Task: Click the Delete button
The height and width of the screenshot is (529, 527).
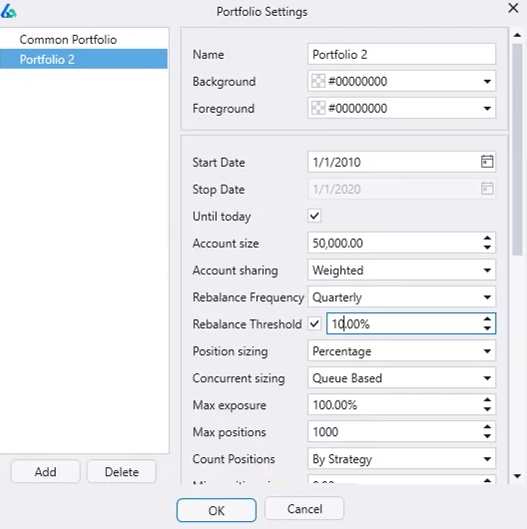Action: 121,471
